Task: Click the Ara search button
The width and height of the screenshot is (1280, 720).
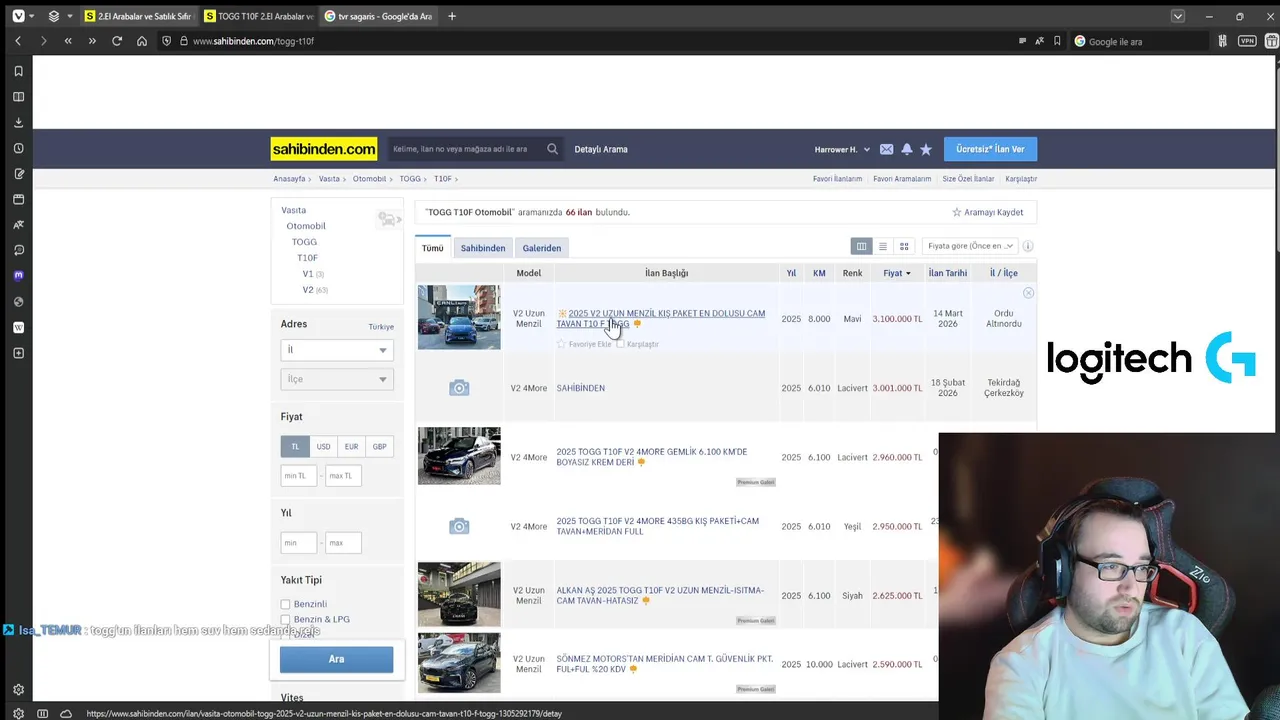Action: 336,659
